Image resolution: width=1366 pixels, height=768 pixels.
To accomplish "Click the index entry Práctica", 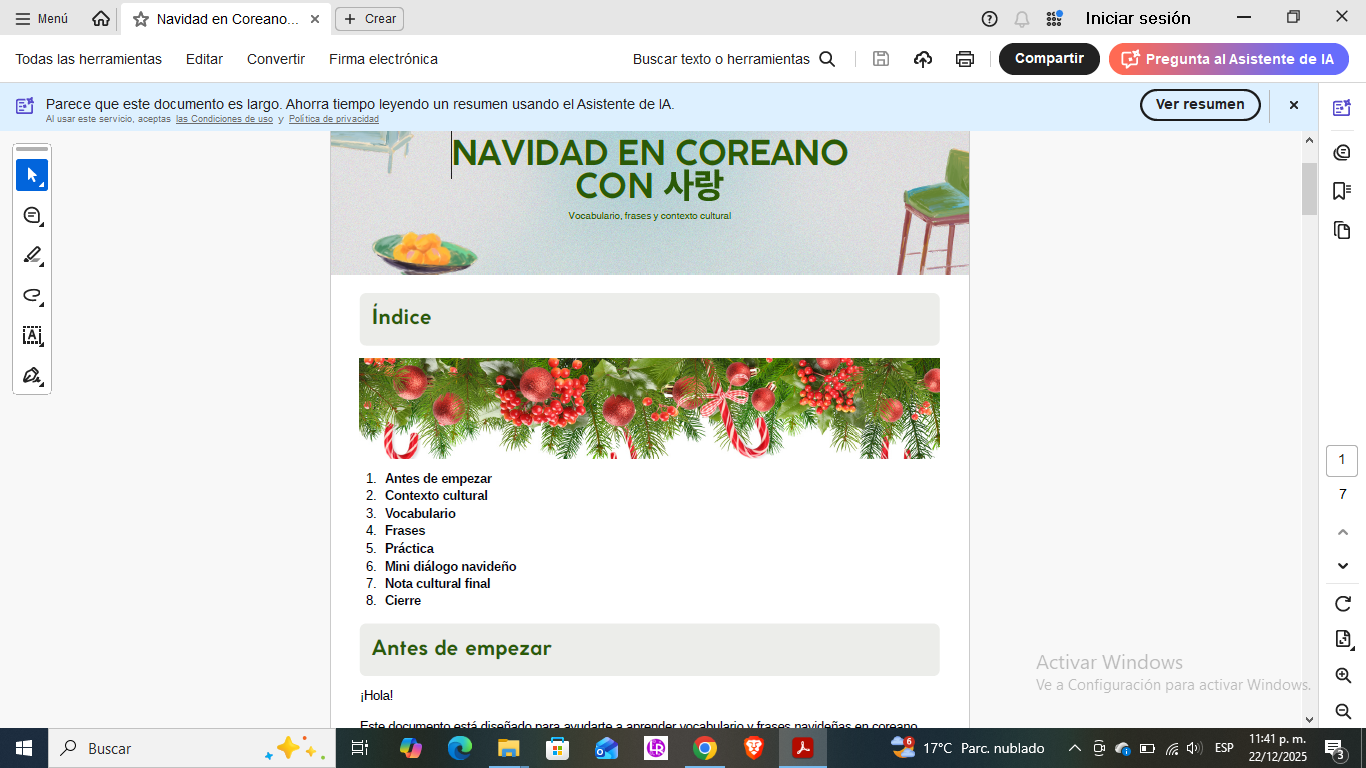I will pos(409,548).
